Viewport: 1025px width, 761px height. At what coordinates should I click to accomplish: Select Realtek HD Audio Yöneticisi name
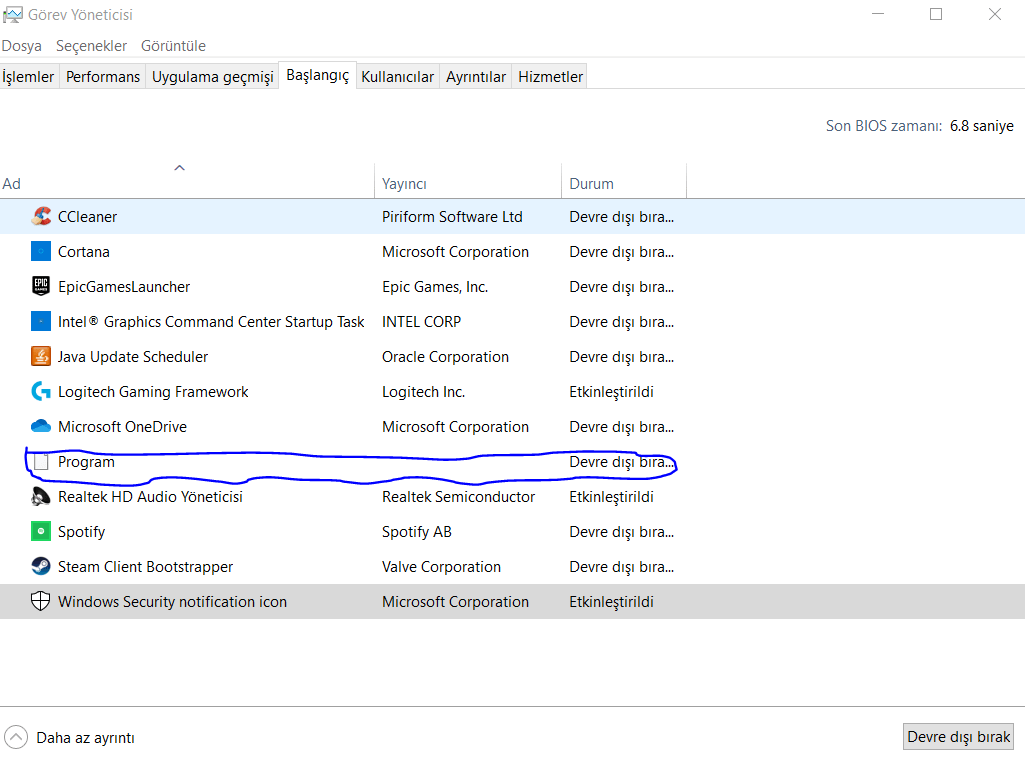[150, 496]
